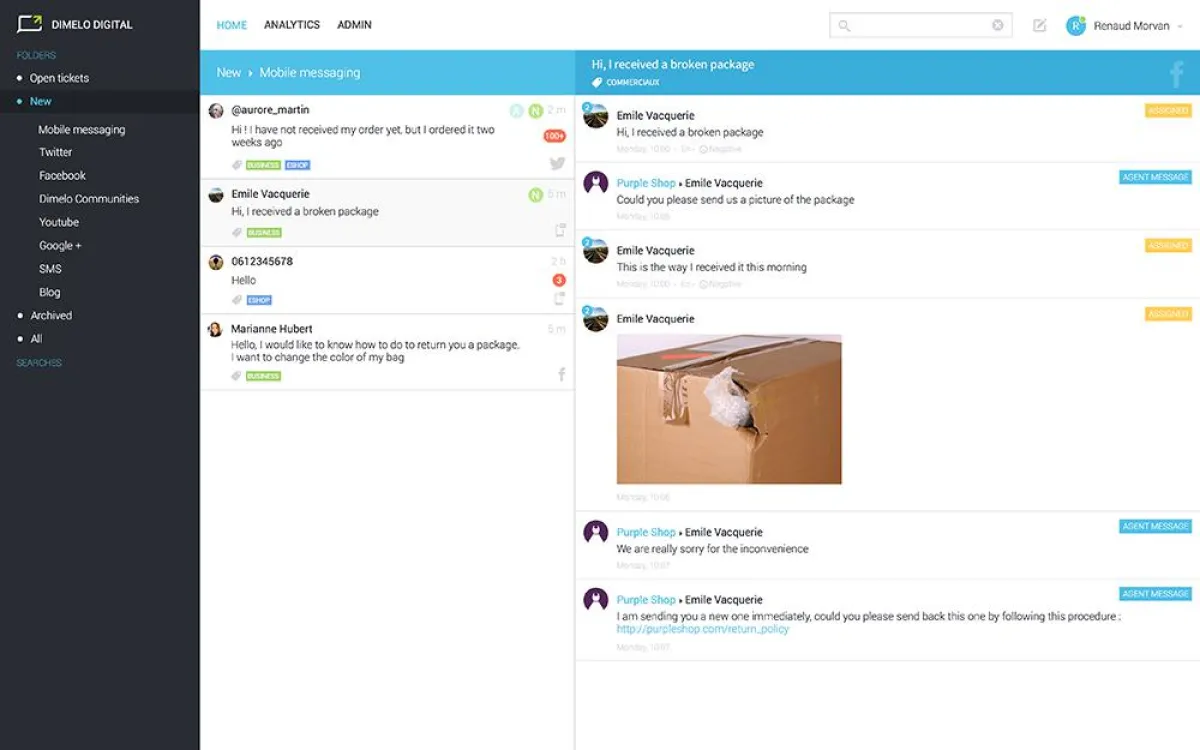
Task: Select the Google + channel
Action: point(61,245)
